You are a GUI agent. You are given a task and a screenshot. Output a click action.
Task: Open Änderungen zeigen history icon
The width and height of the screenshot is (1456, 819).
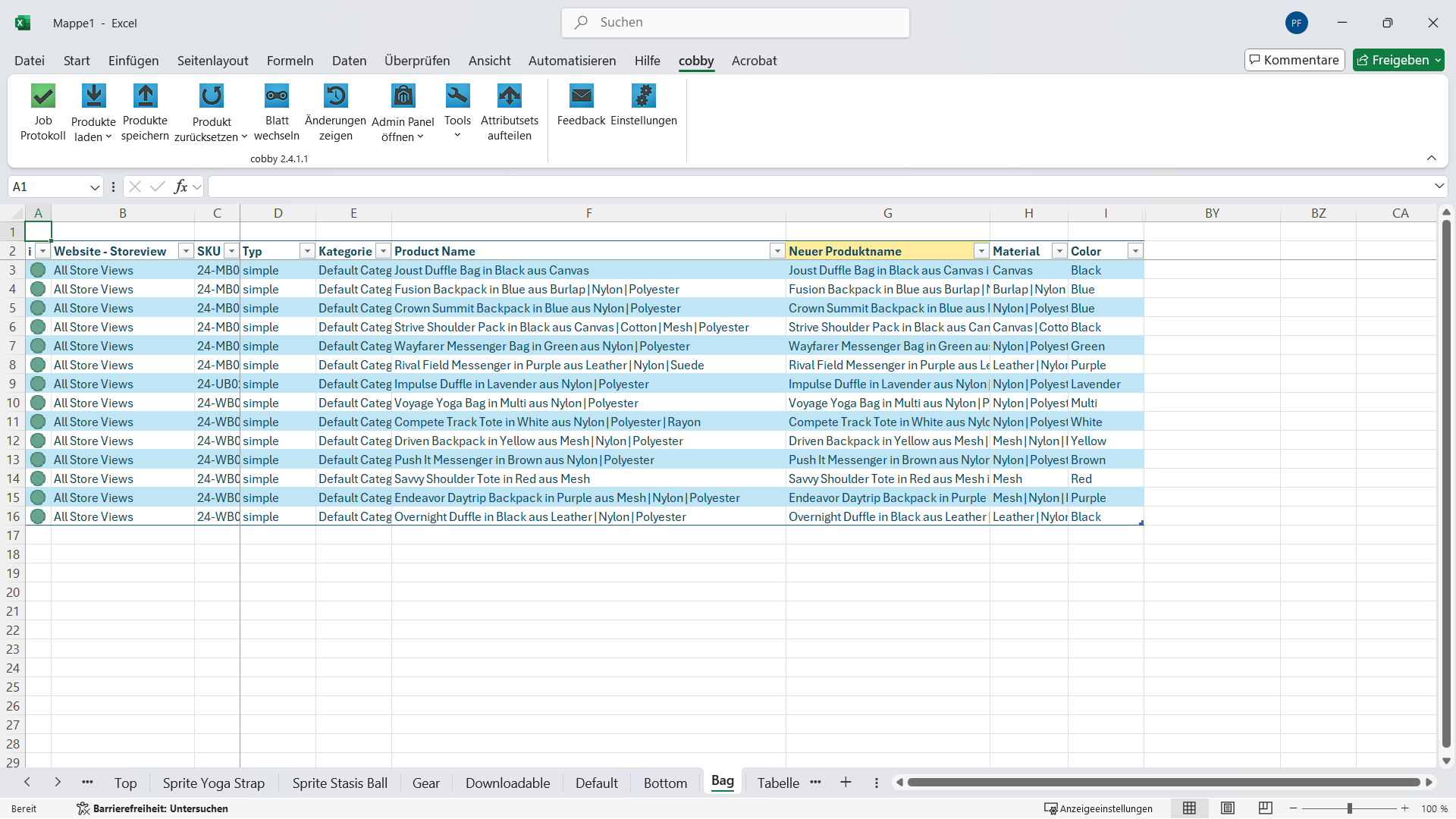pyautogui.click(x=335, y=96)
